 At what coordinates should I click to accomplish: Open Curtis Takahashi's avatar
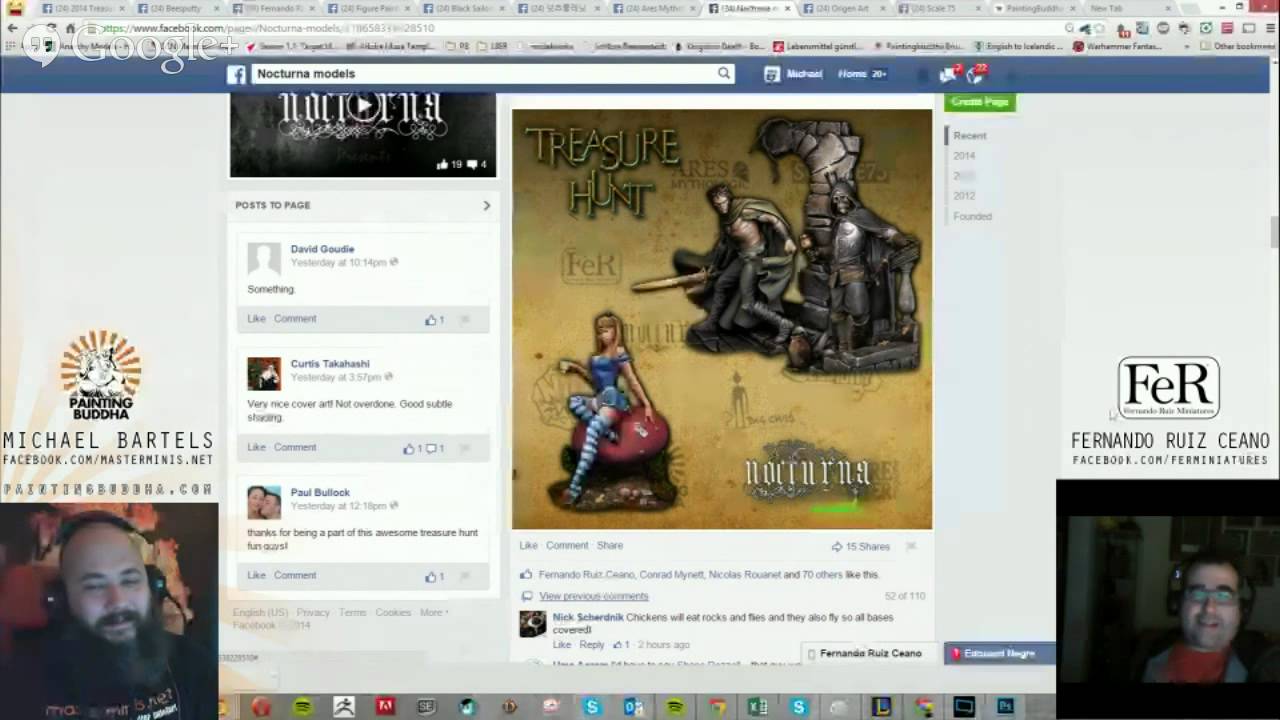coord(264,374)
